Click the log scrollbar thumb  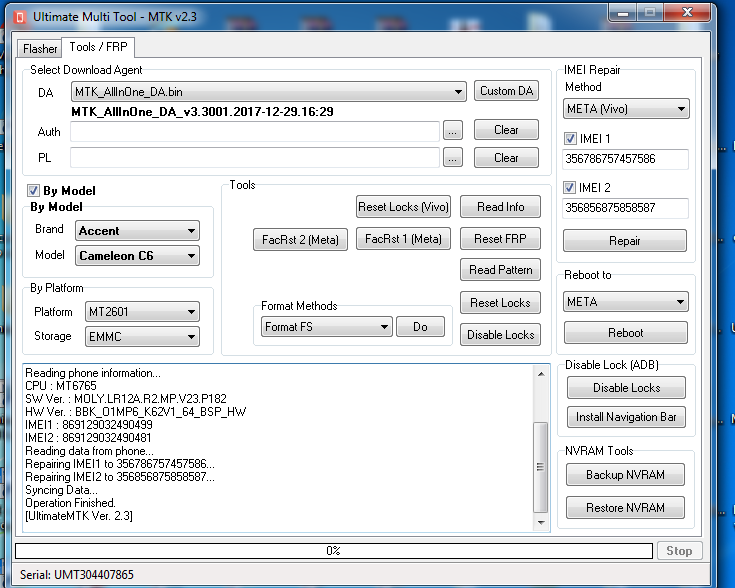coord(540,467)
